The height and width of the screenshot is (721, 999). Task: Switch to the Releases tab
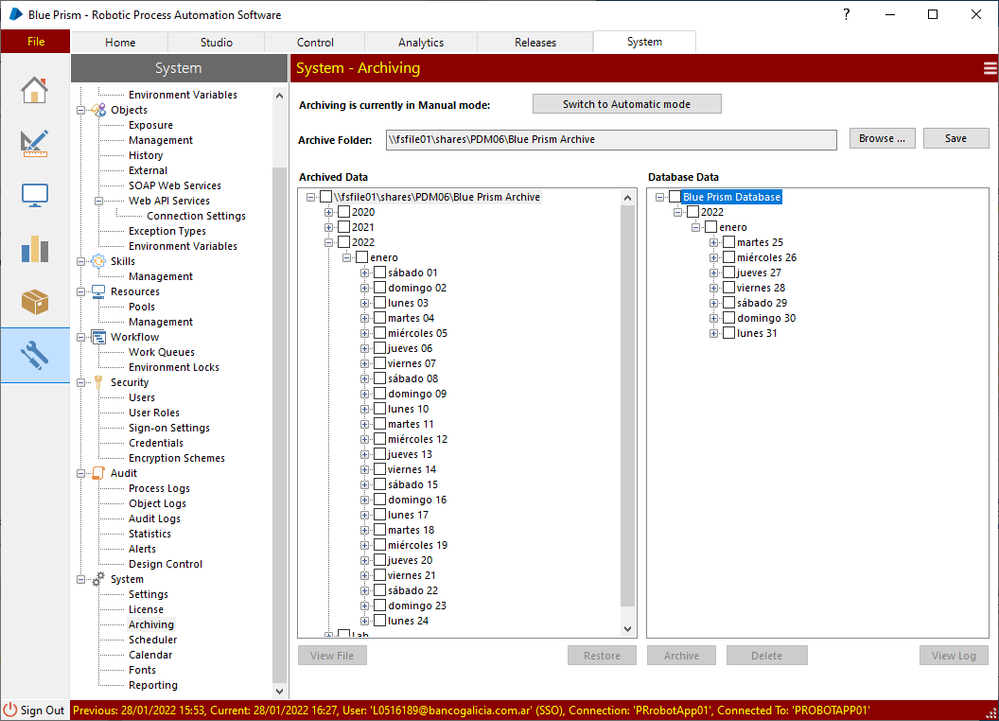535,42
